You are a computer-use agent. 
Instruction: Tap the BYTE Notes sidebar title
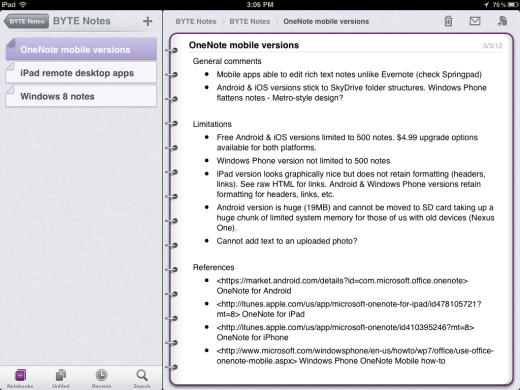[82, 21]
